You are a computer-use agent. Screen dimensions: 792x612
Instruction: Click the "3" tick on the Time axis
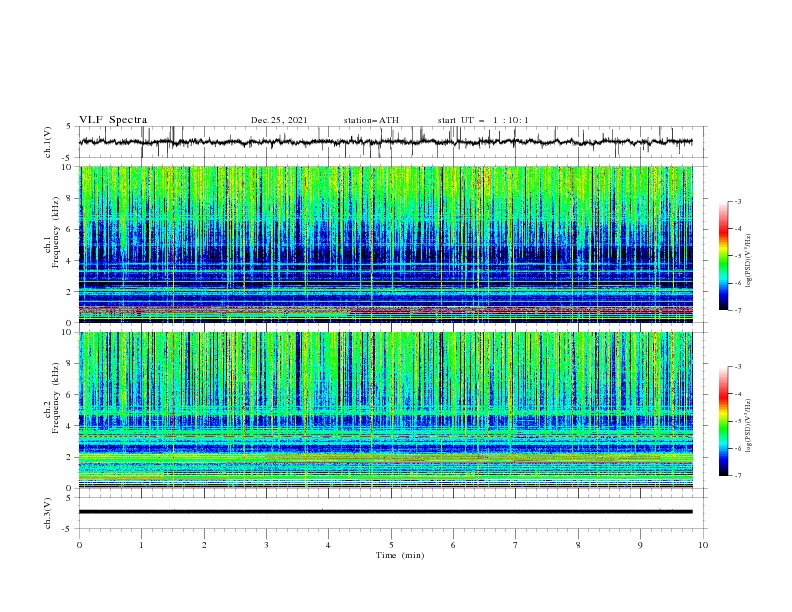pos(266,545)
